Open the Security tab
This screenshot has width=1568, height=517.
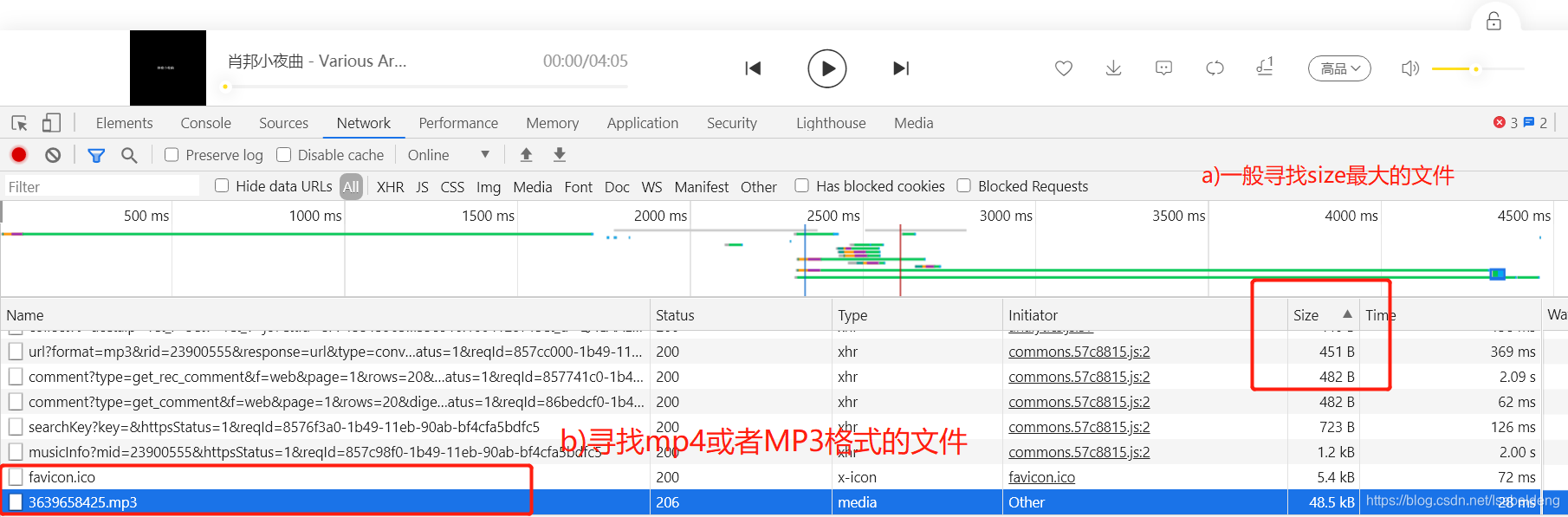(x=732, y=123)
